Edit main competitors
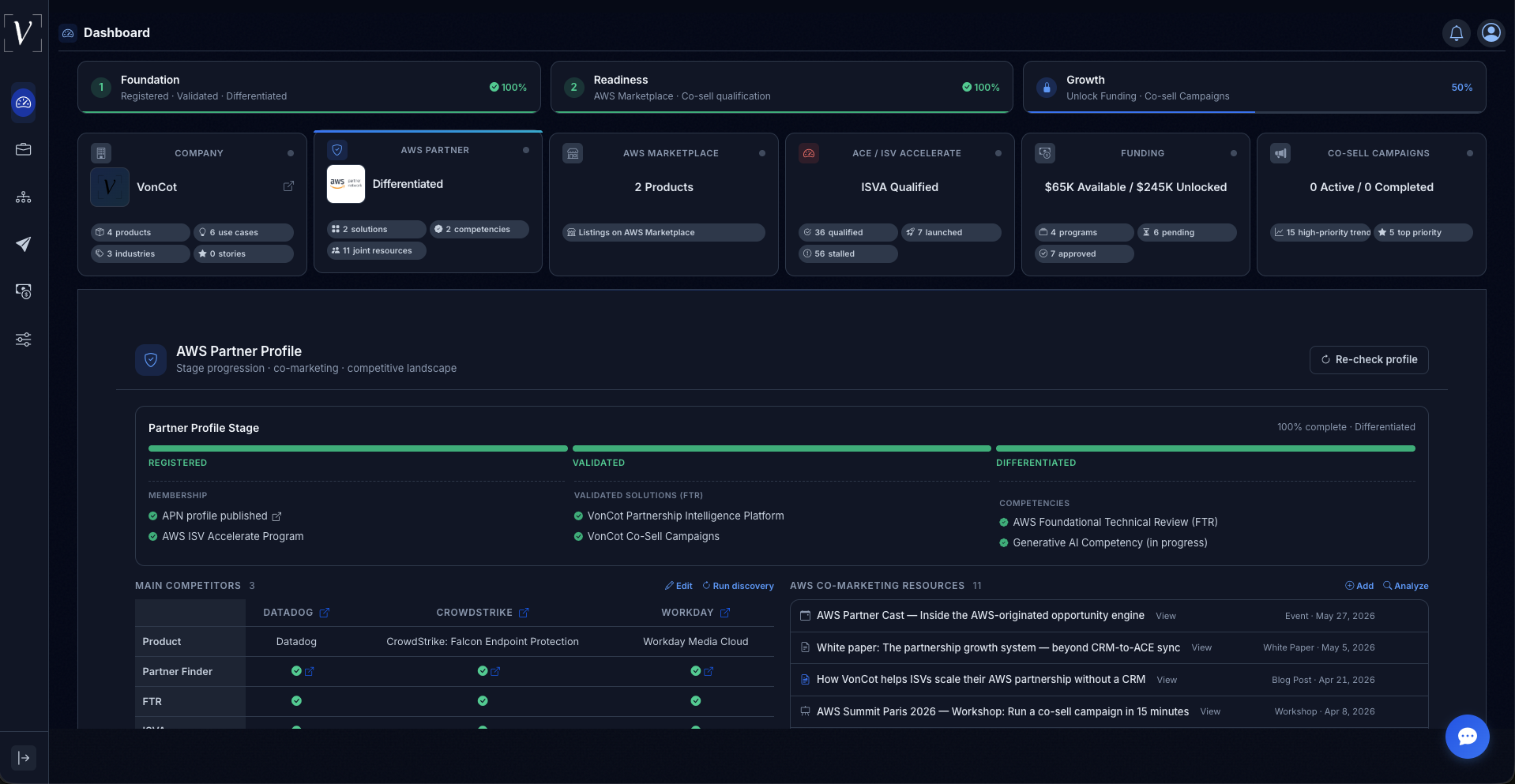1515x784 pixels. point(679,586)
